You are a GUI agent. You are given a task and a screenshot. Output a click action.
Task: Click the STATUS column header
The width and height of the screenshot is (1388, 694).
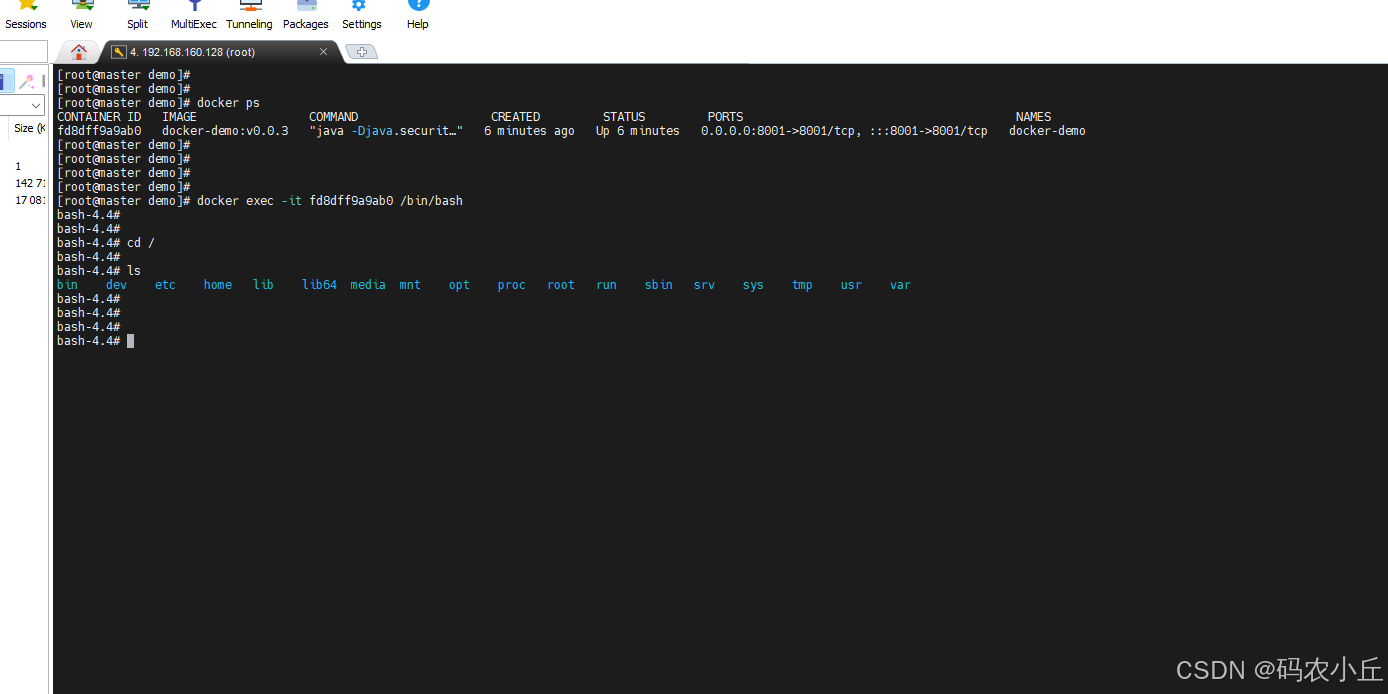[624, 117]
